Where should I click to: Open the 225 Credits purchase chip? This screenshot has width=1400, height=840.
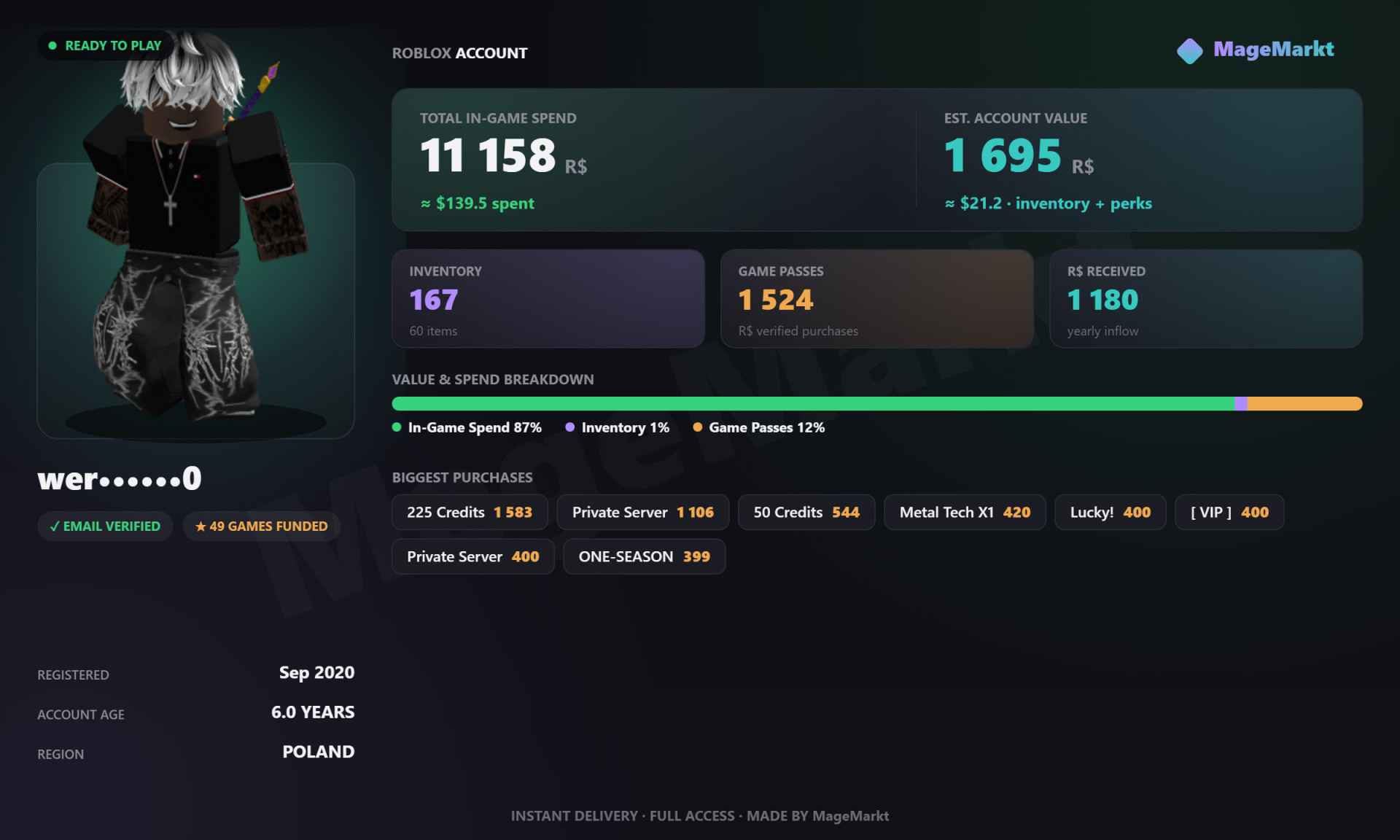pyautogui.click(x=470, y=513)
